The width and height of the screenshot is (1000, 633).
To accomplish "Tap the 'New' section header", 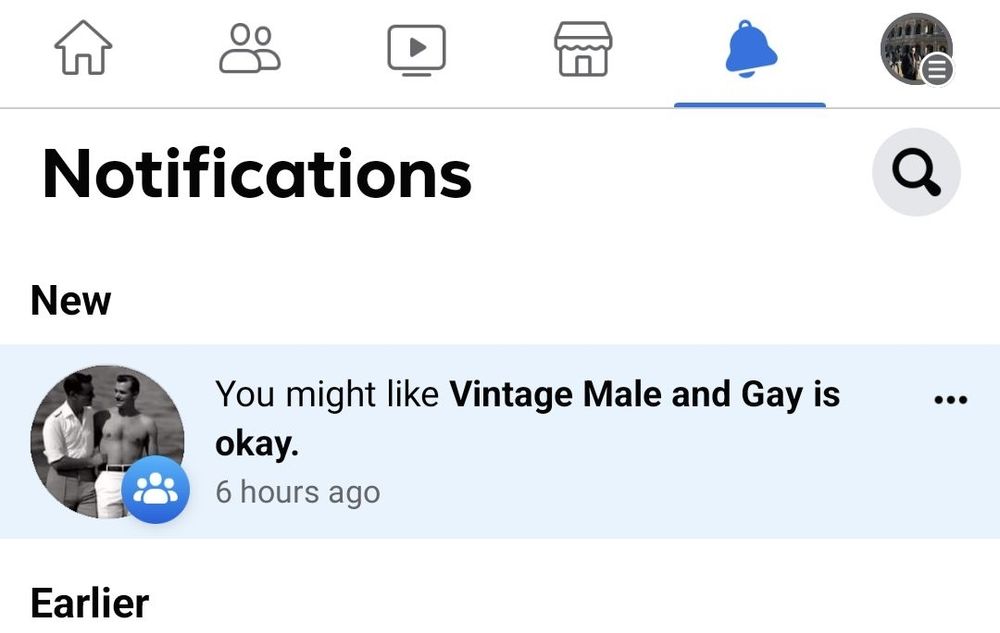I will pos(71,300).
